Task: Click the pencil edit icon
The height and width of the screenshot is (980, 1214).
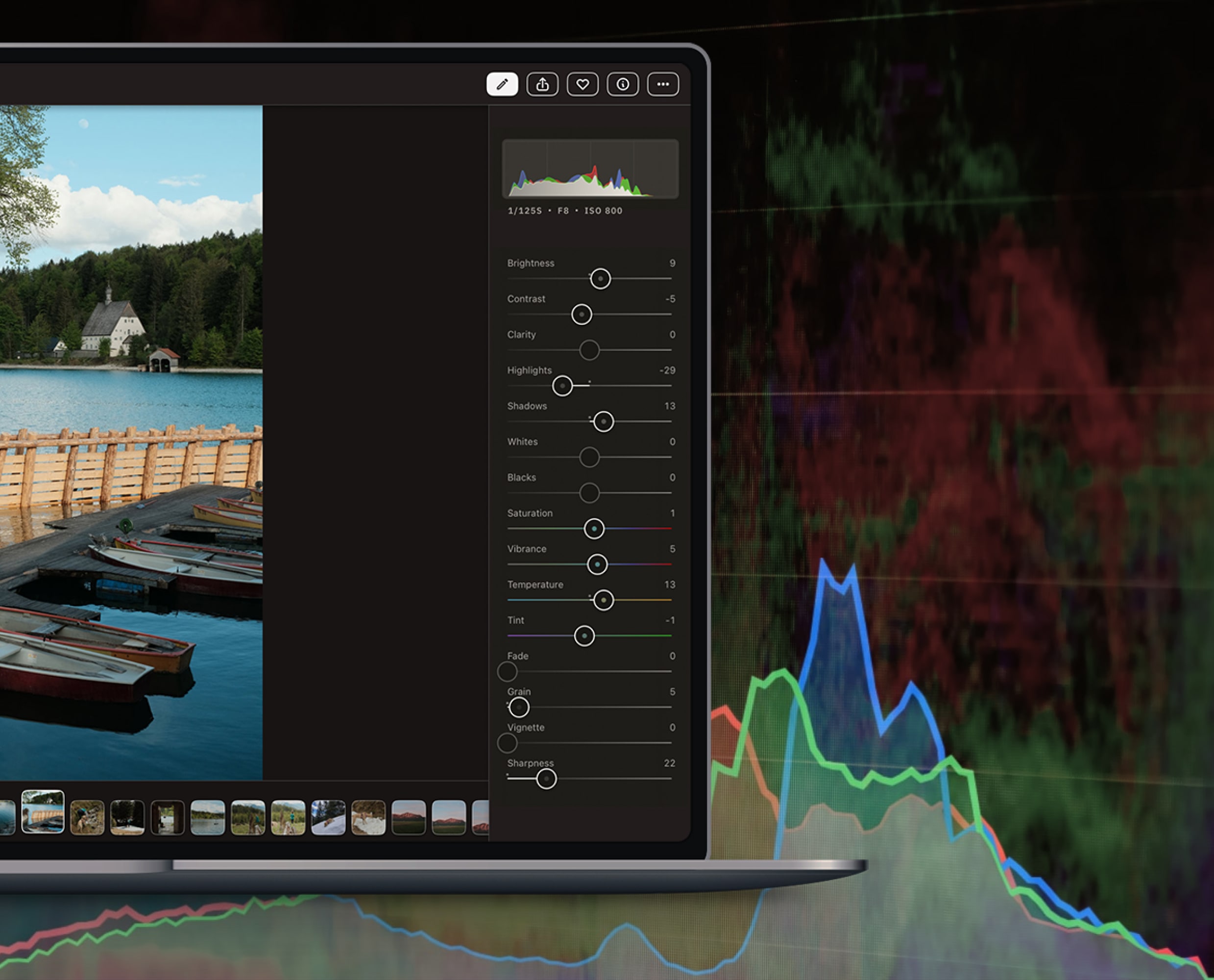Action: tap(502, 85)
